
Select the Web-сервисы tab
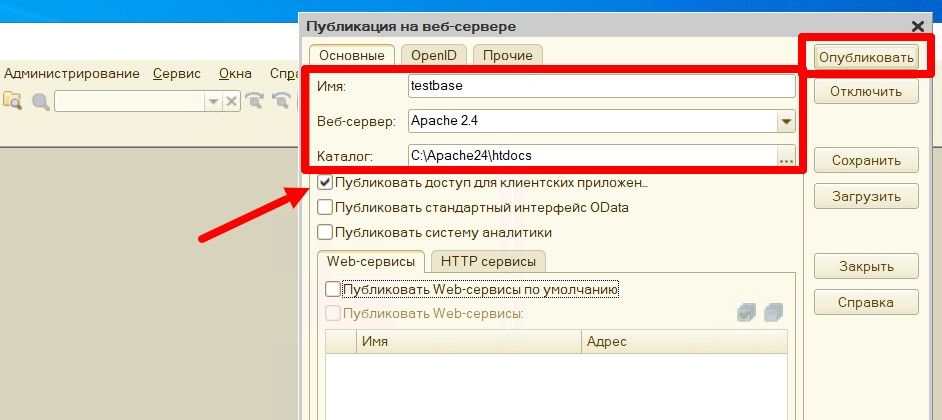tap(371, 262)
